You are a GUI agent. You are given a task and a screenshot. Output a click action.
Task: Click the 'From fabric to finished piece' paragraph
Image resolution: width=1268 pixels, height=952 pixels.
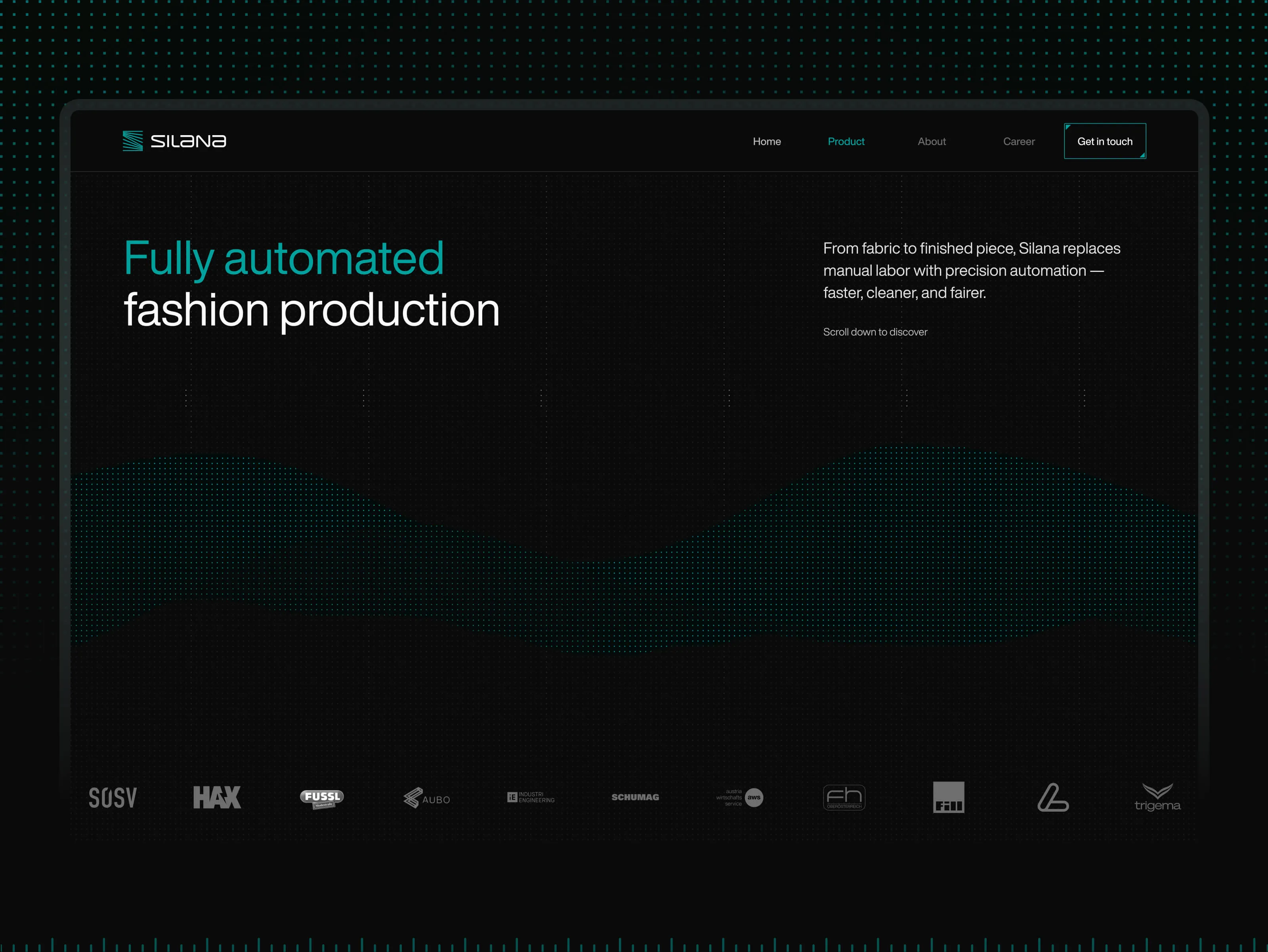pyautogui.click(x=971, y=270)
